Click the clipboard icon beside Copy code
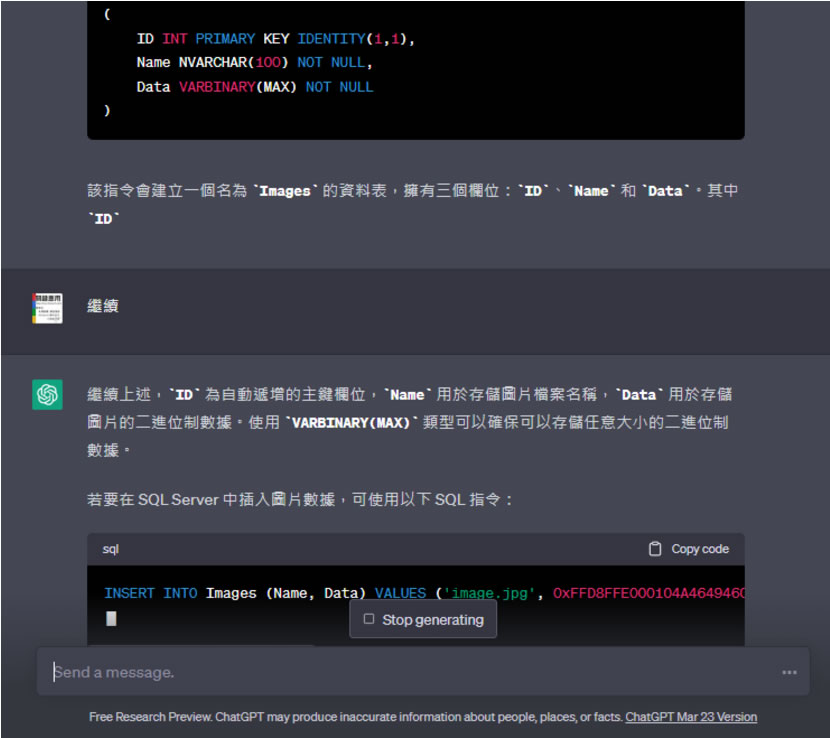This screenshot has height=738, width=830. click(655, 549)
